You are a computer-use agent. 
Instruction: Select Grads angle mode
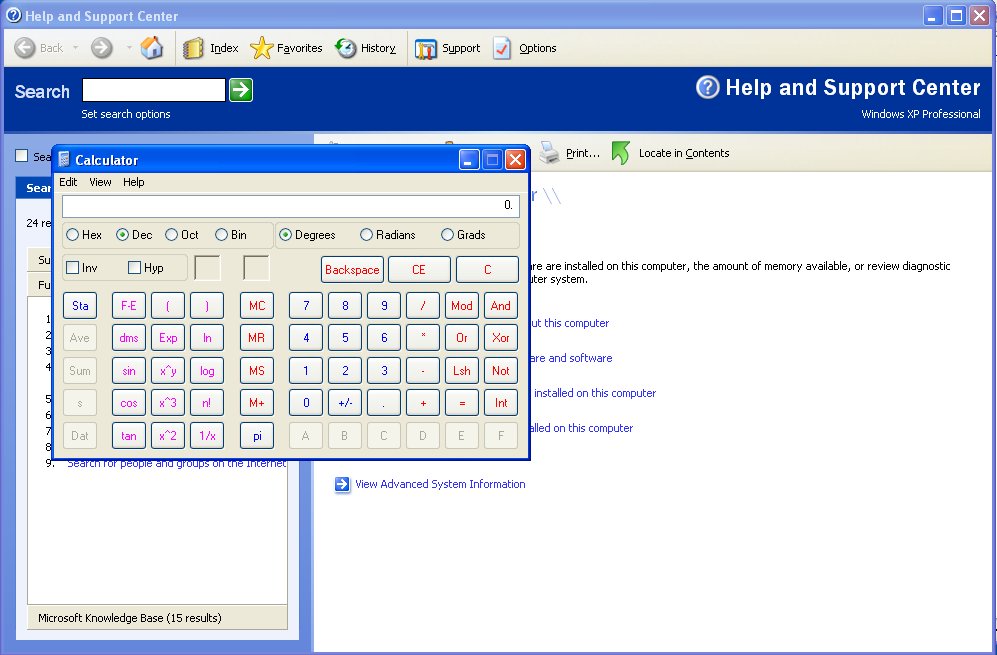[x=448, y=235]
